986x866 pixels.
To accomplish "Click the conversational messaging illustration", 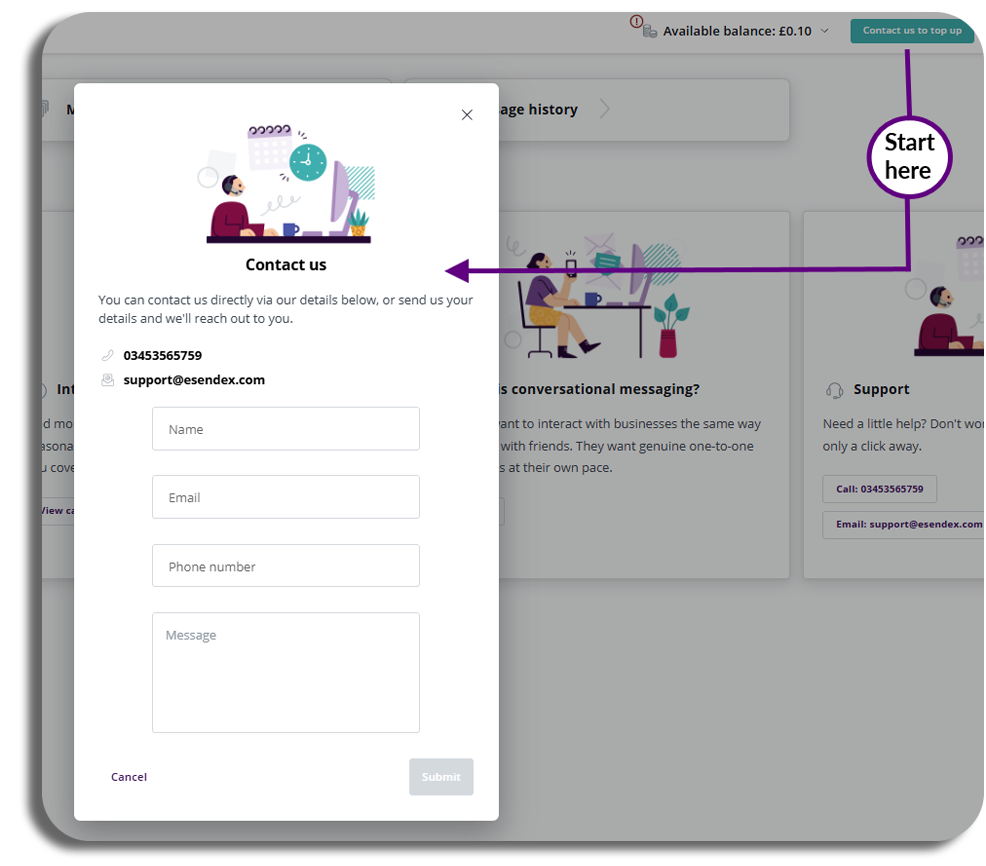I will 597,296.
